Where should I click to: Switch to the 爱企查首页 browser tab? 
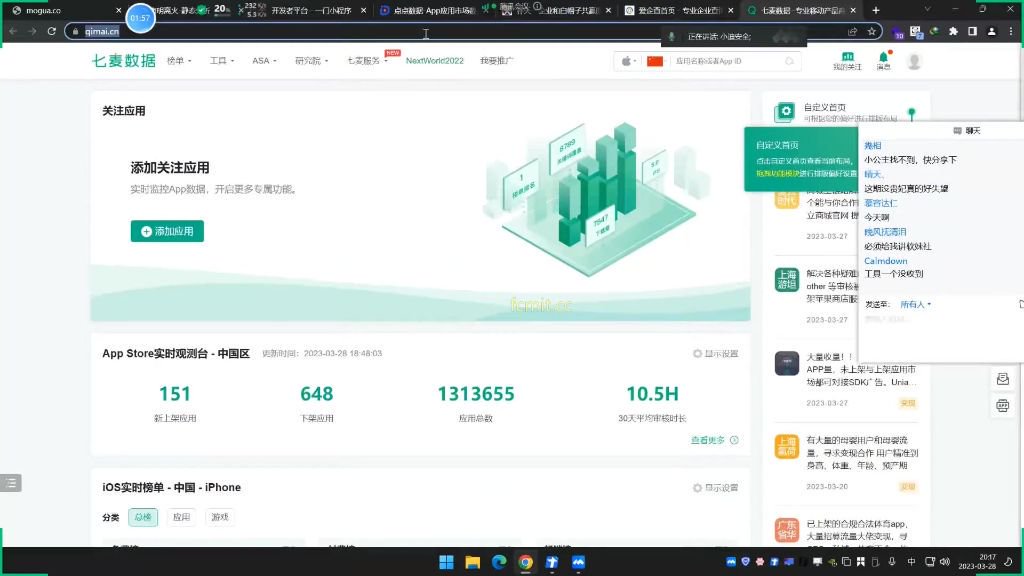(x=678, y=10)
